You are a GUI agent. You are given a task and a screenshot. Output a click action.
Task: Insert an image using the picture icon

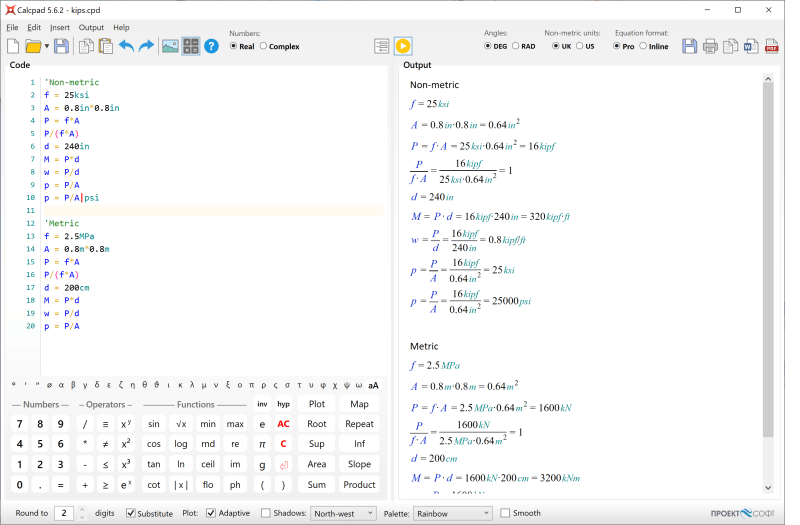click(x=170, y=46)
